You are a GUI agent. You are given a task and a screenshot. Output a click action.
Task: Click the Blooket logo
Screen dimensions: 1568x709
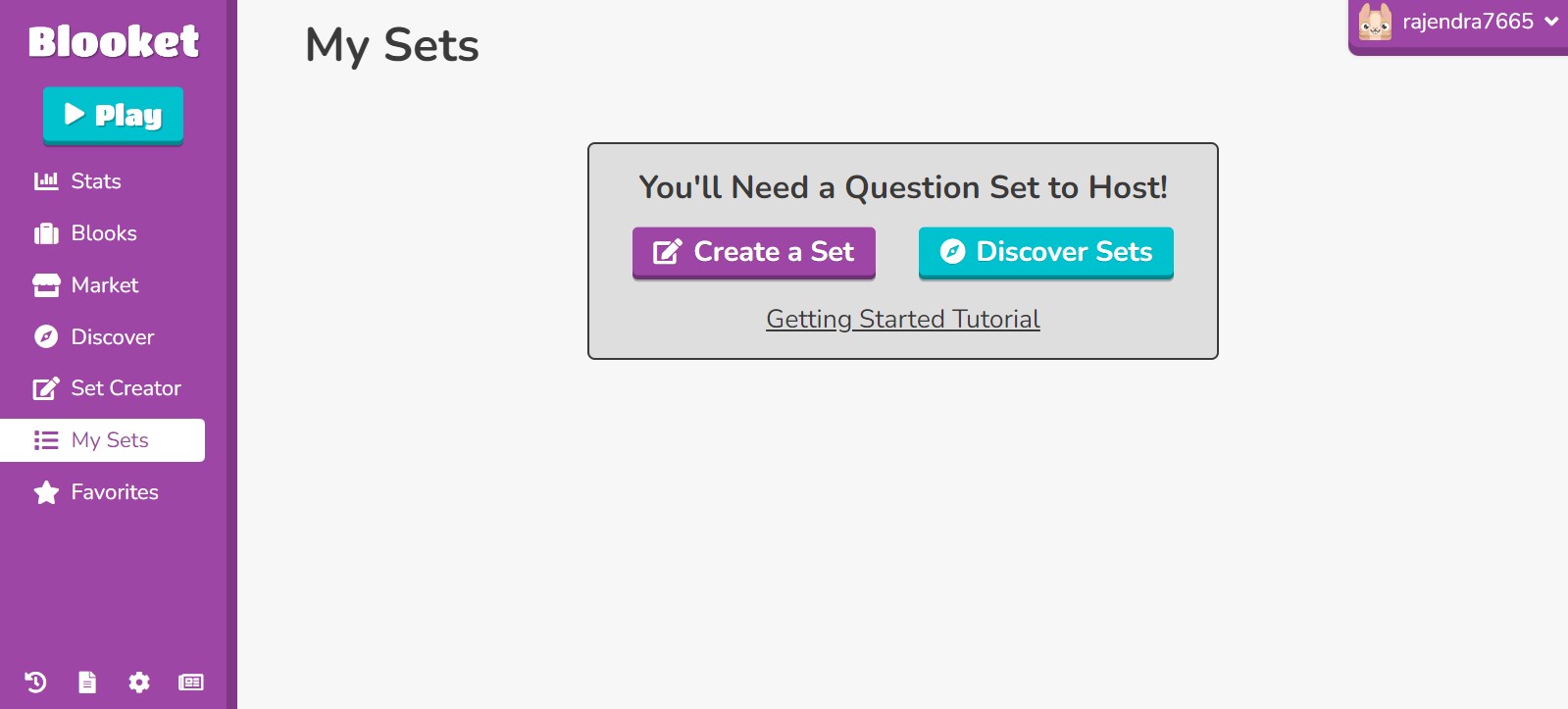pos(114,41)
